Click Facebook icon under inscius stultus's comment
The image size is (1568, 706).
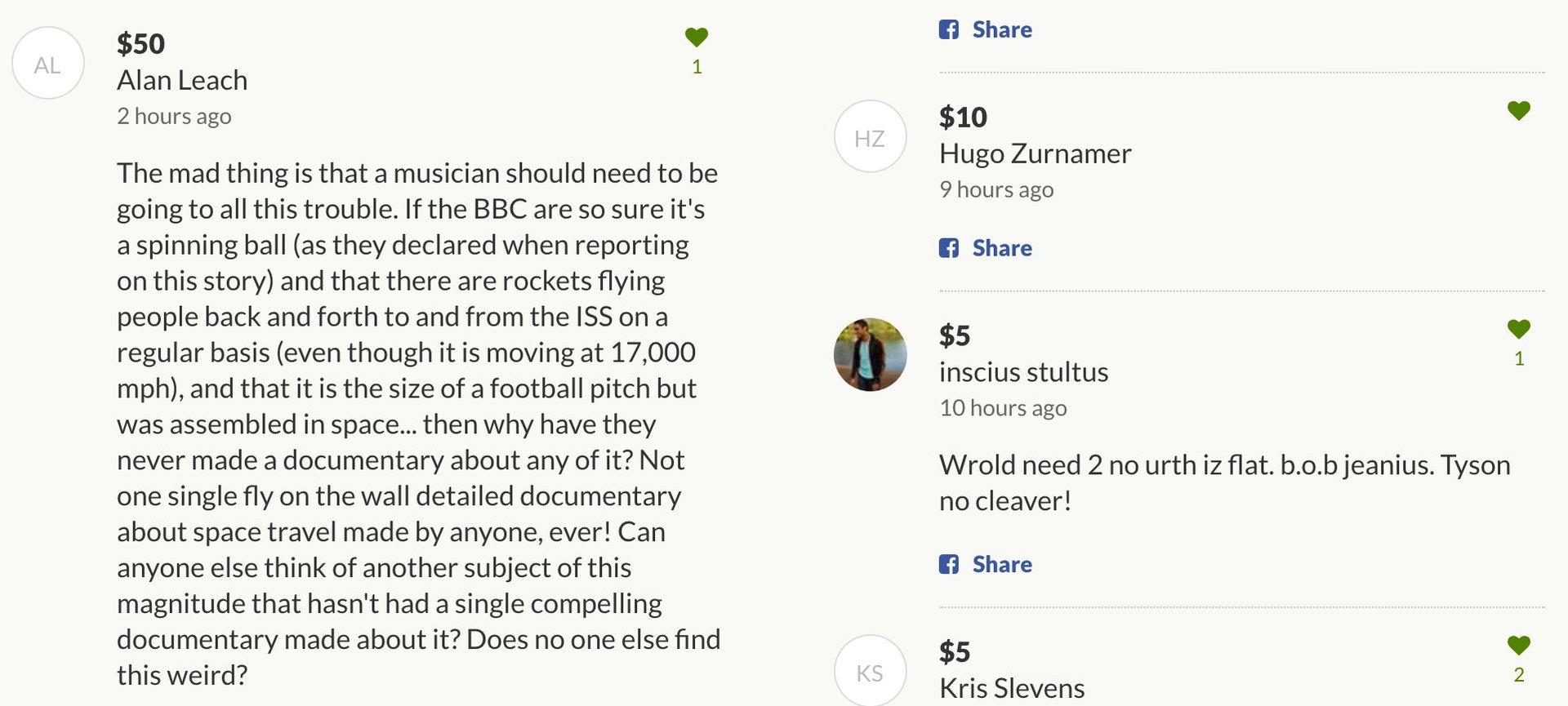949,564
